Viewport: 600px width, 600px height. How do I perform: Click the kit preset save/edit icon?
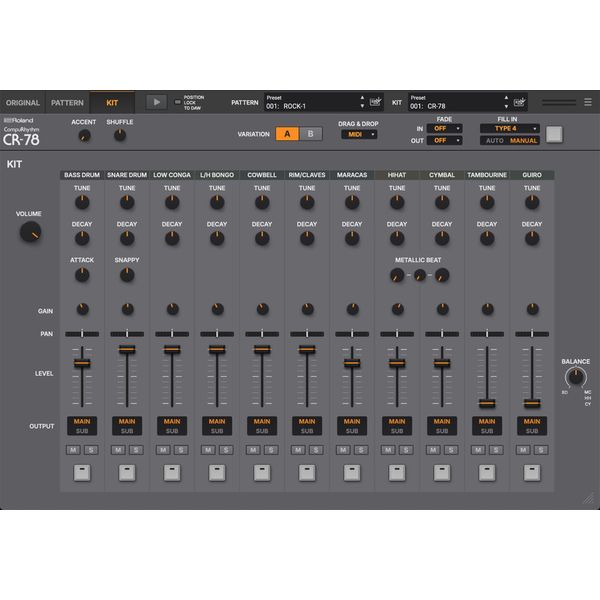pos(519,102)
